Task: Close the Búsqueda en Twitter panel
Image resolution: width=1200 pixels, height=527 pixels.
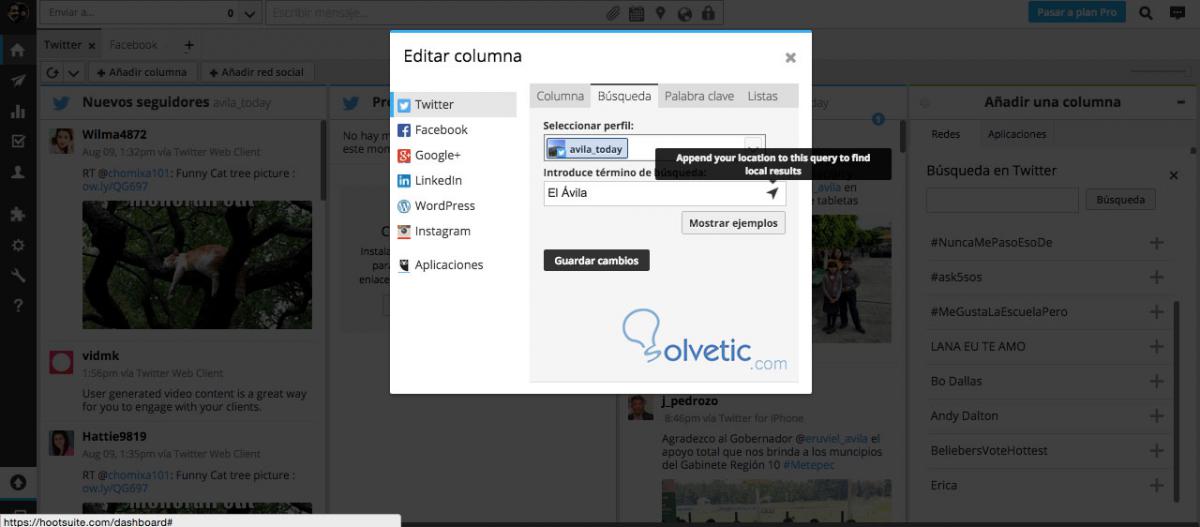Action: click(1174, 175)
